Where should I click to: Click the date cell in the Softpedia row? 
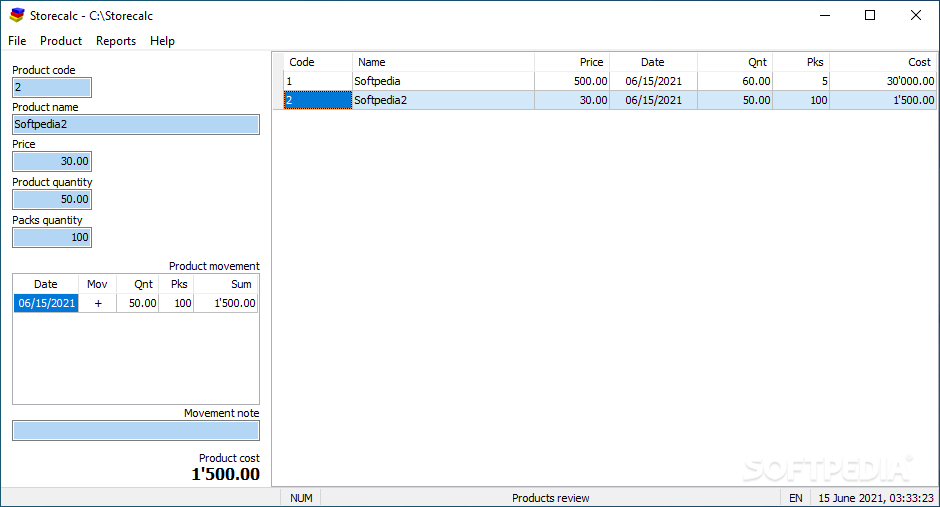(653, 82)
